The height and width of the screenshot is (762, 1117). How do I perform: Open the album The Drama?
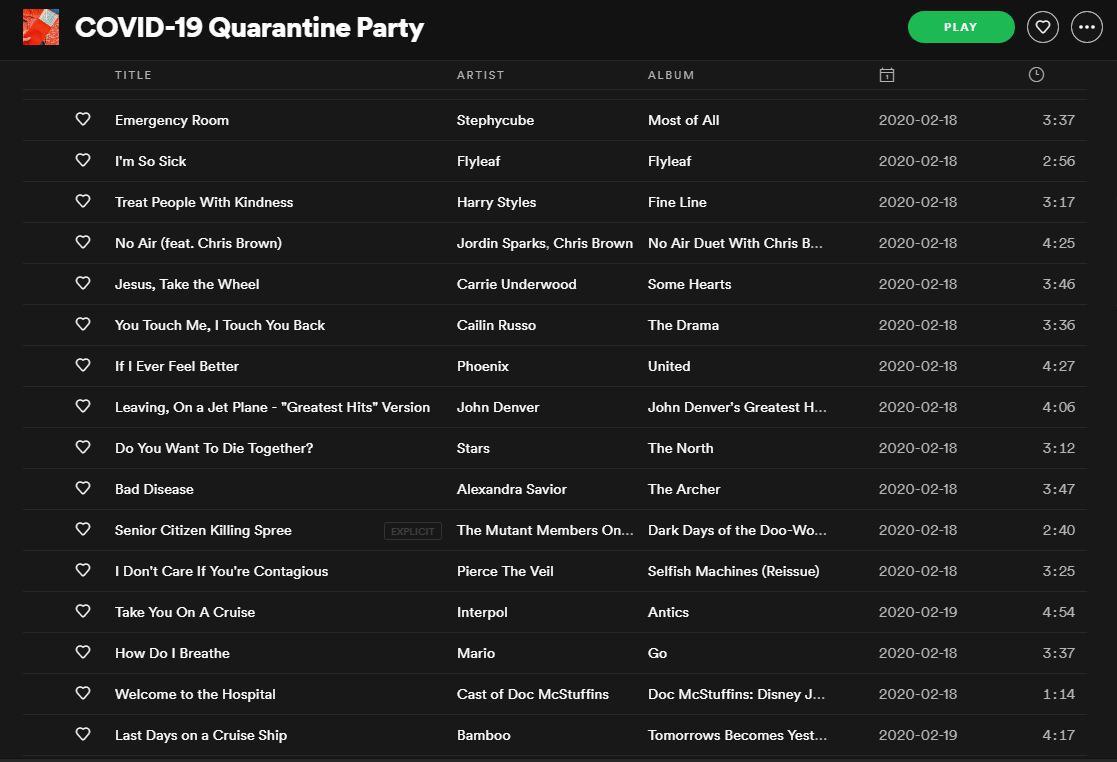point(683,325)
